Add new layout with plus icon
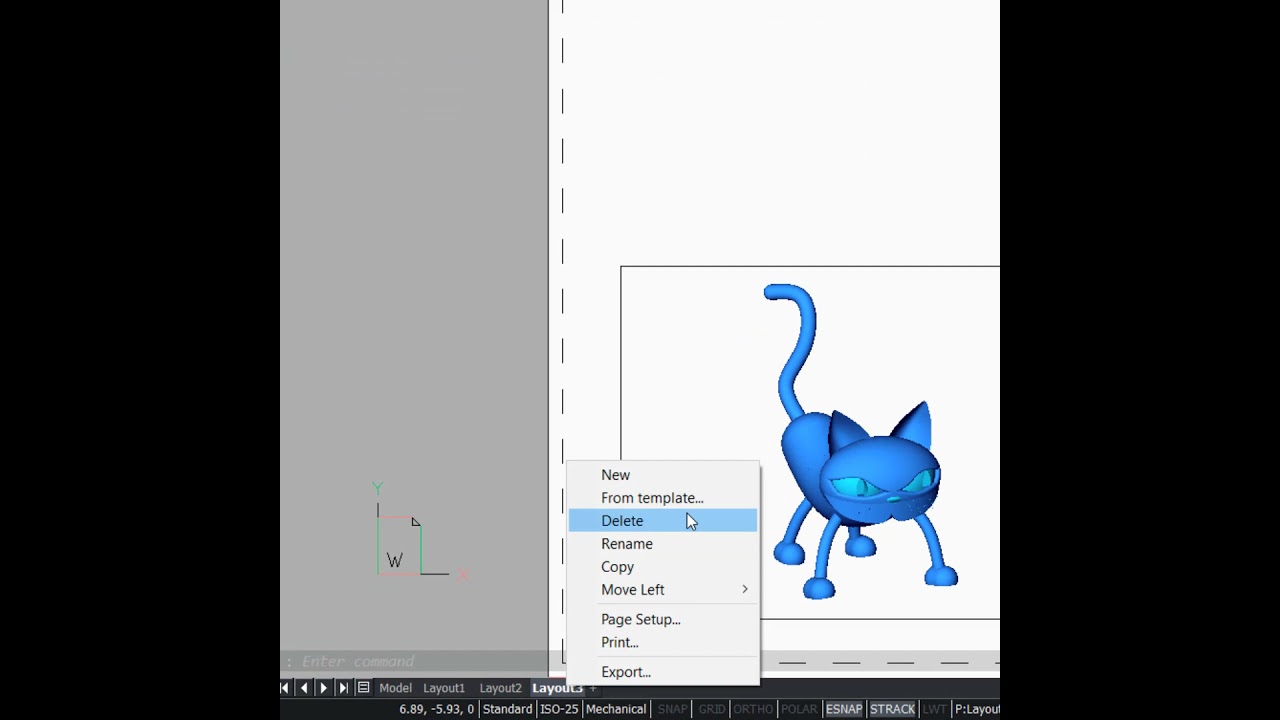The height and width of the screenshot is (720, 1280). [x=592, y=688]
